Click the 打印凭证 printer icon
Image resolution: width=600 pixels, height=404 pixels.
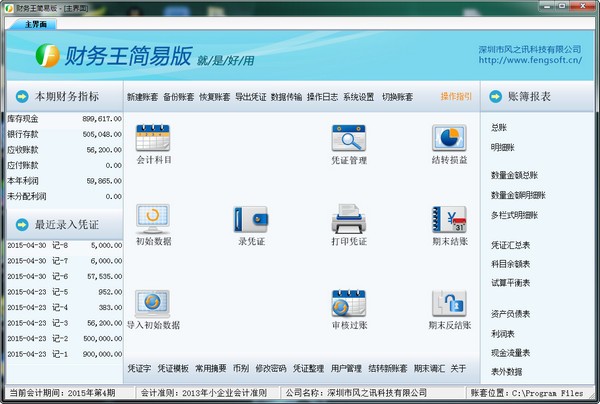(349, 220)
